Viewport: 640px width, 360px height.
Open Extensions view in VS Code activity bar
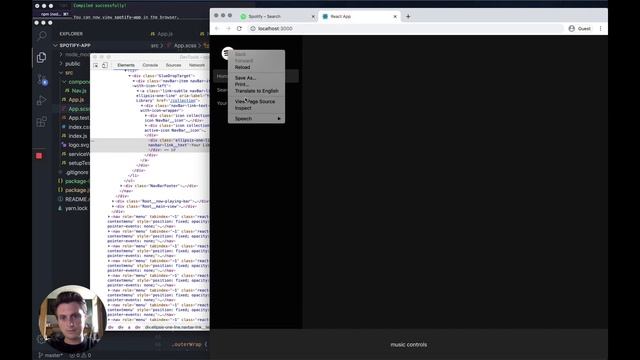tap(42, 122)
